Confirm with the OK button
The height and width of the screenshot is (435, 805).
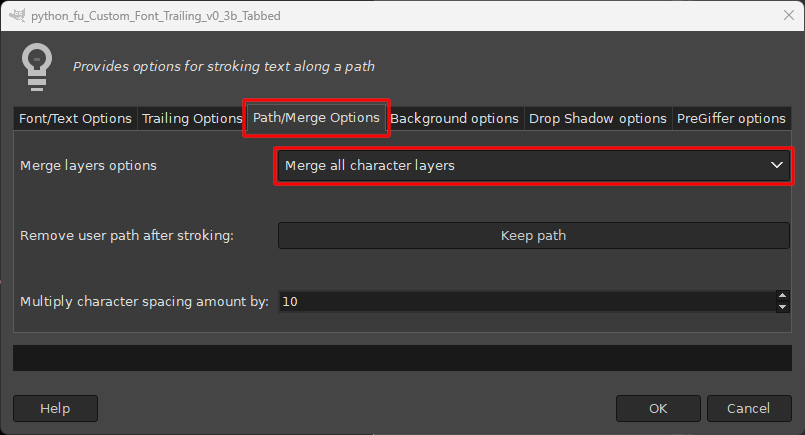[x=658, y=408]
